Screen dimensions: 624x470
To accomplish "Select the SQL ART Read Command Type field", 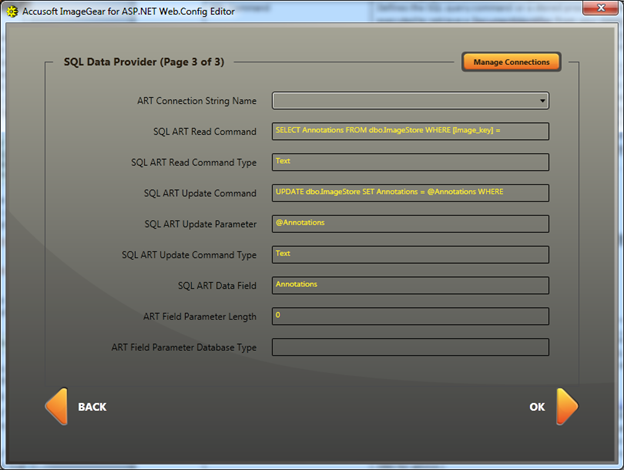I will coord(410,162).
